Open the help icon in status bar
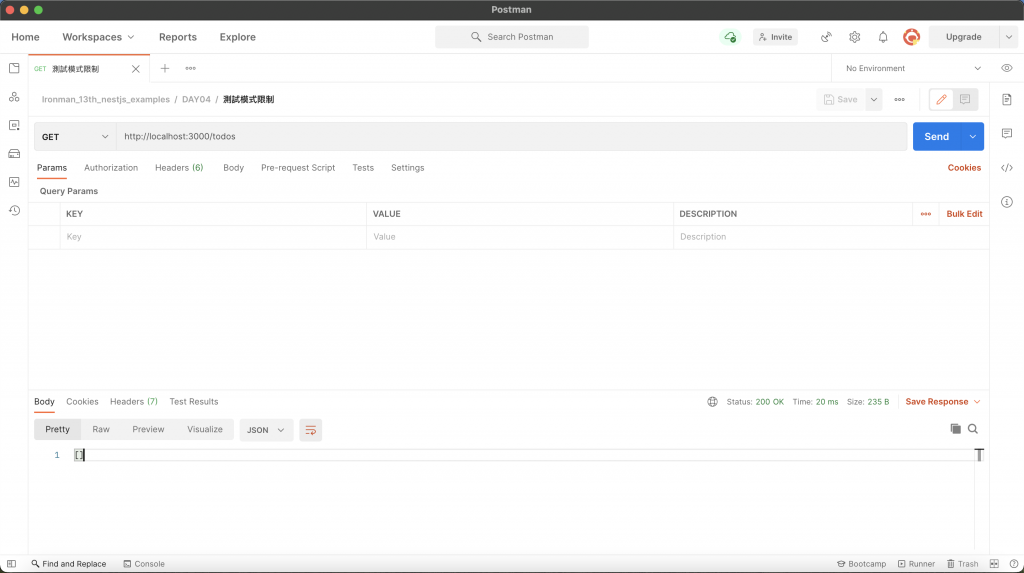Screen dimensions: 1024x573 click(1013, 564)
